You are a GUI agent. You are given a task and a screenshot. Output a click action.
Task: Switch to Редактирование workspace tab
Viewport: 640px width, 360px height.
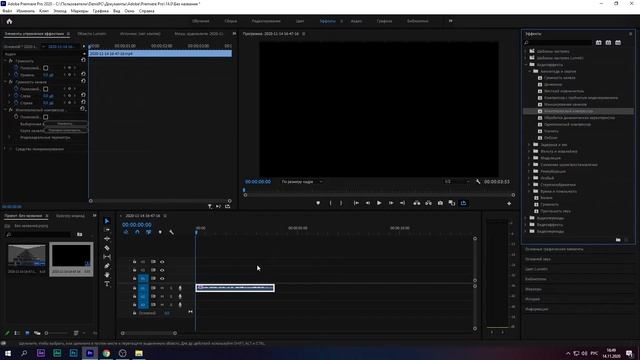[266, 21]
